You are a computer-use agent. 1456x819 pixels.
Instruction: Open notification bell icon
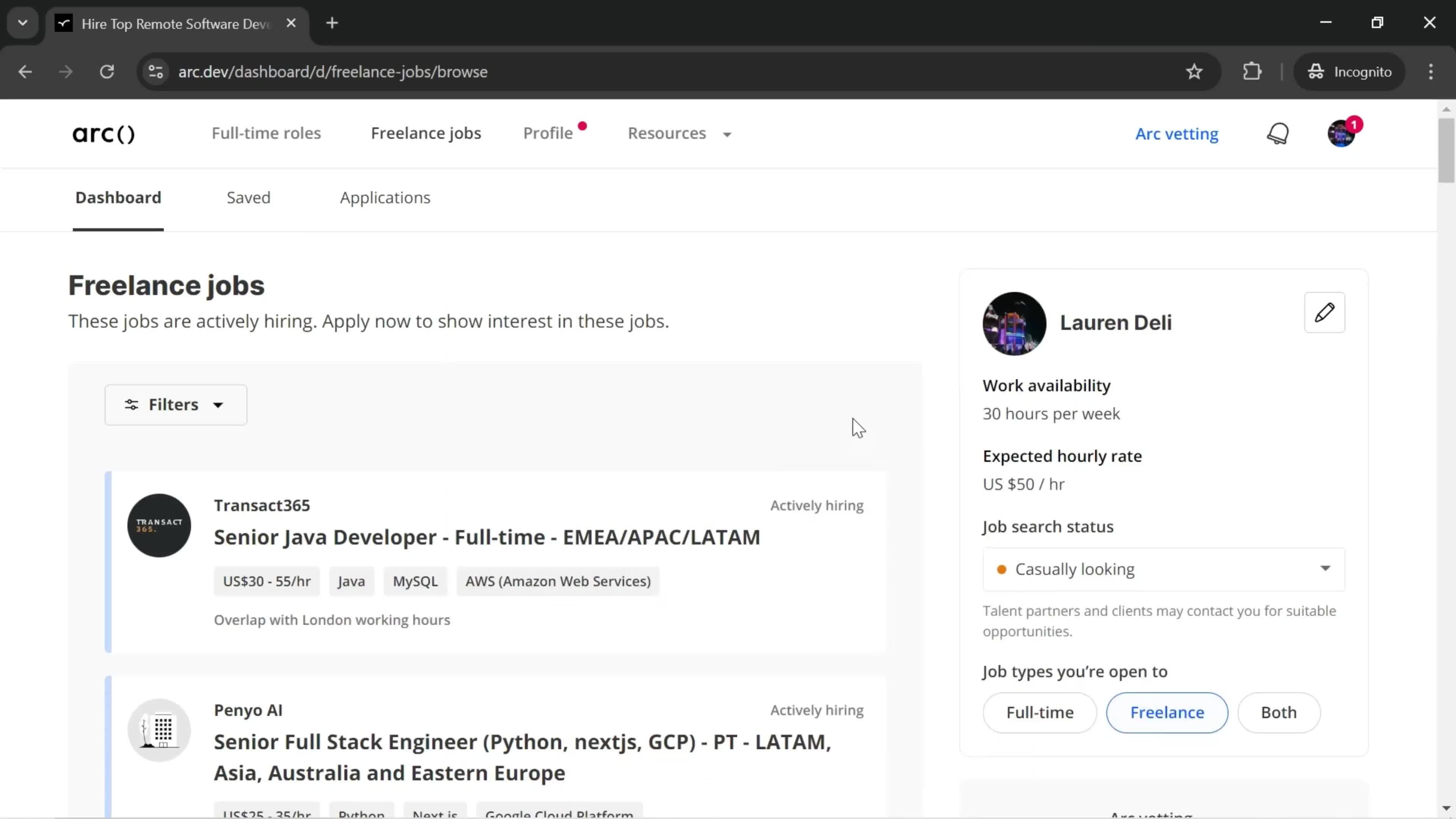point(1278,133)
